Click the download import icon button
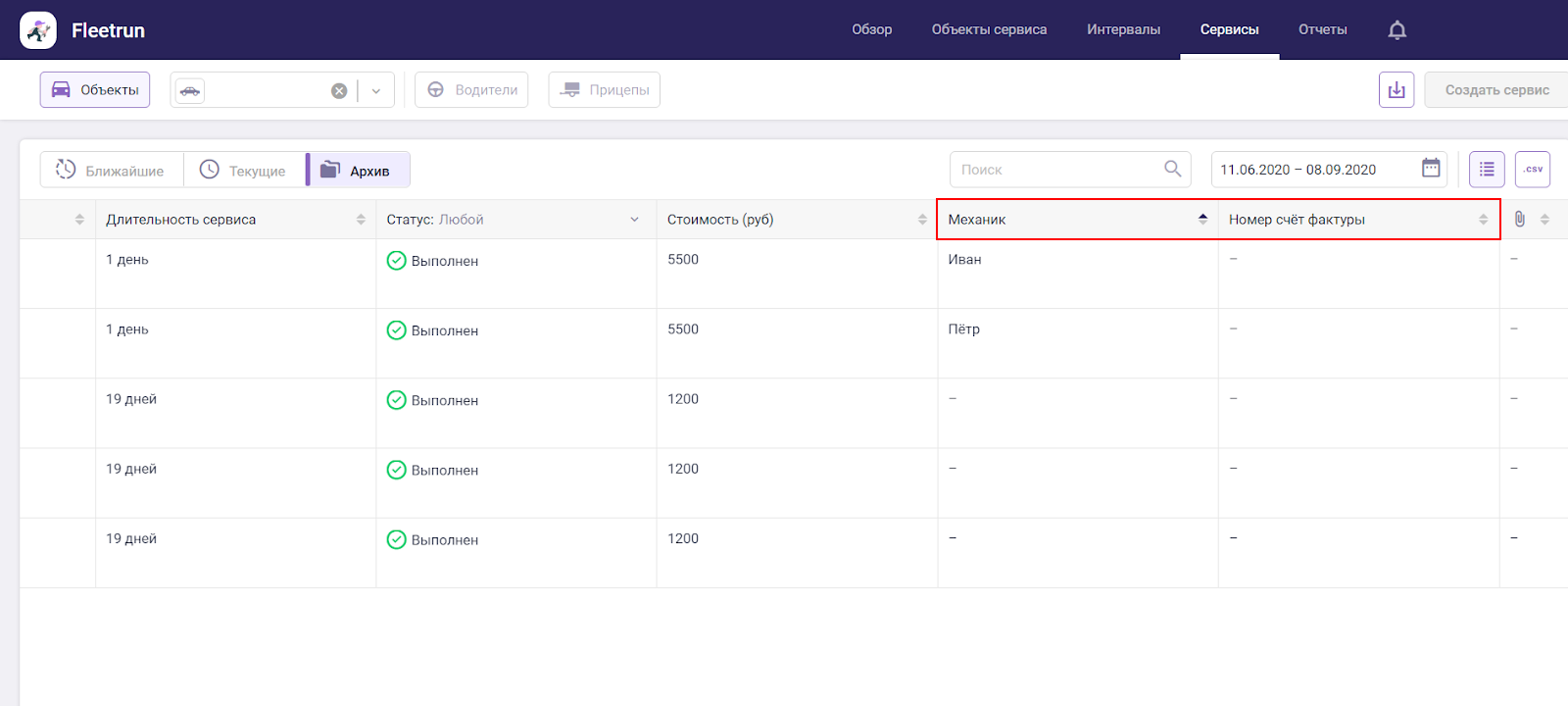 coord(1396,90)
